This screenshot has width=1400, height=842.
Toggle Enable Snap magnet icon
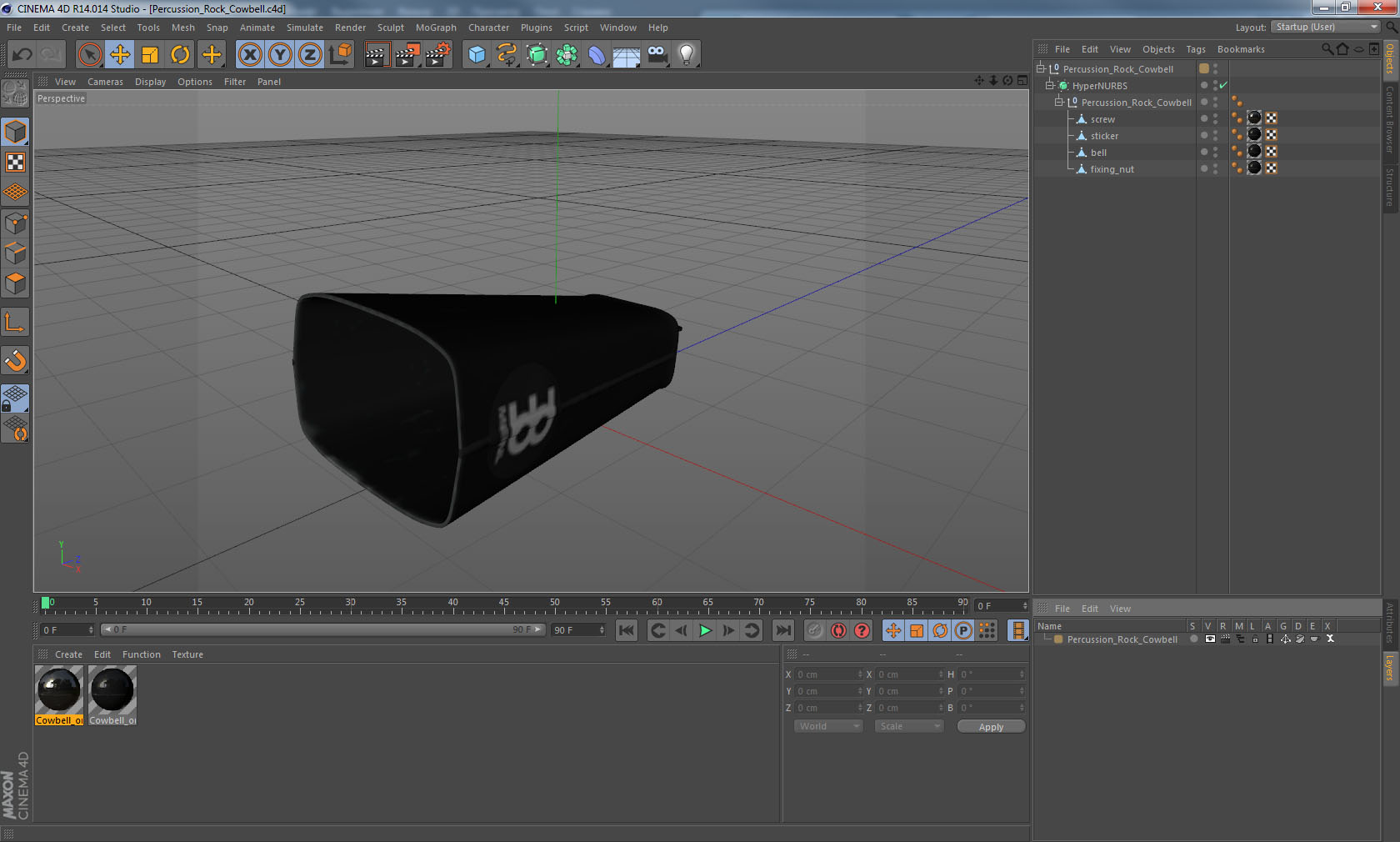click(x=16, y=360)
